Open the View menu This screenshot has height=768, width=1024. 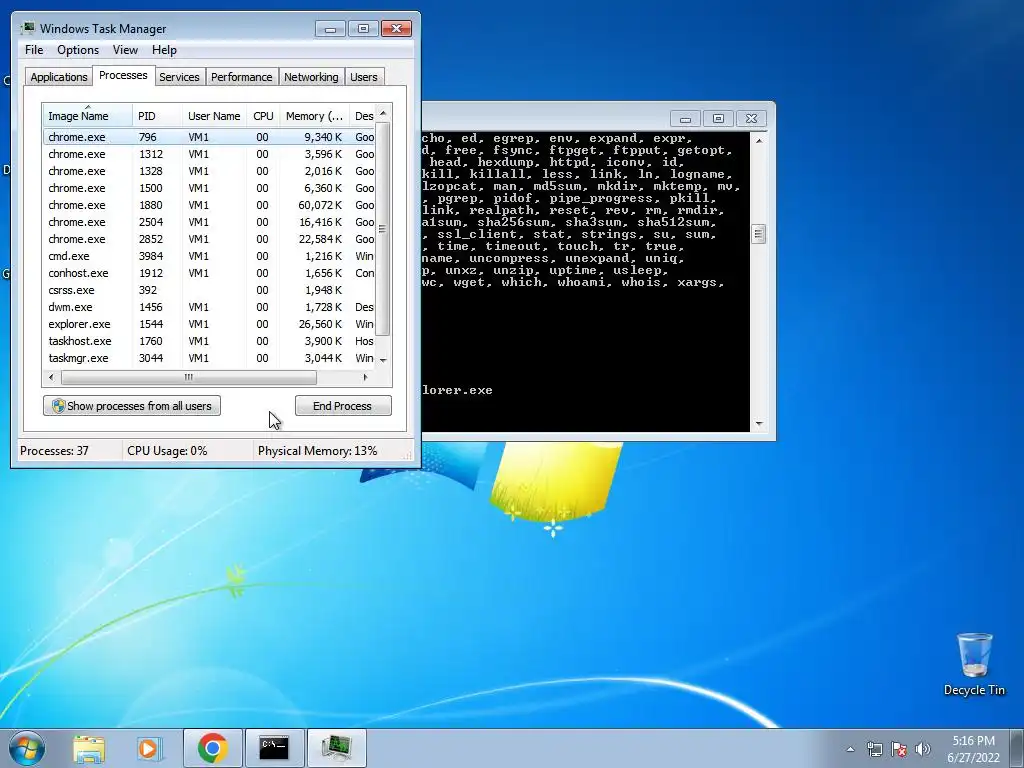(125, 50)
